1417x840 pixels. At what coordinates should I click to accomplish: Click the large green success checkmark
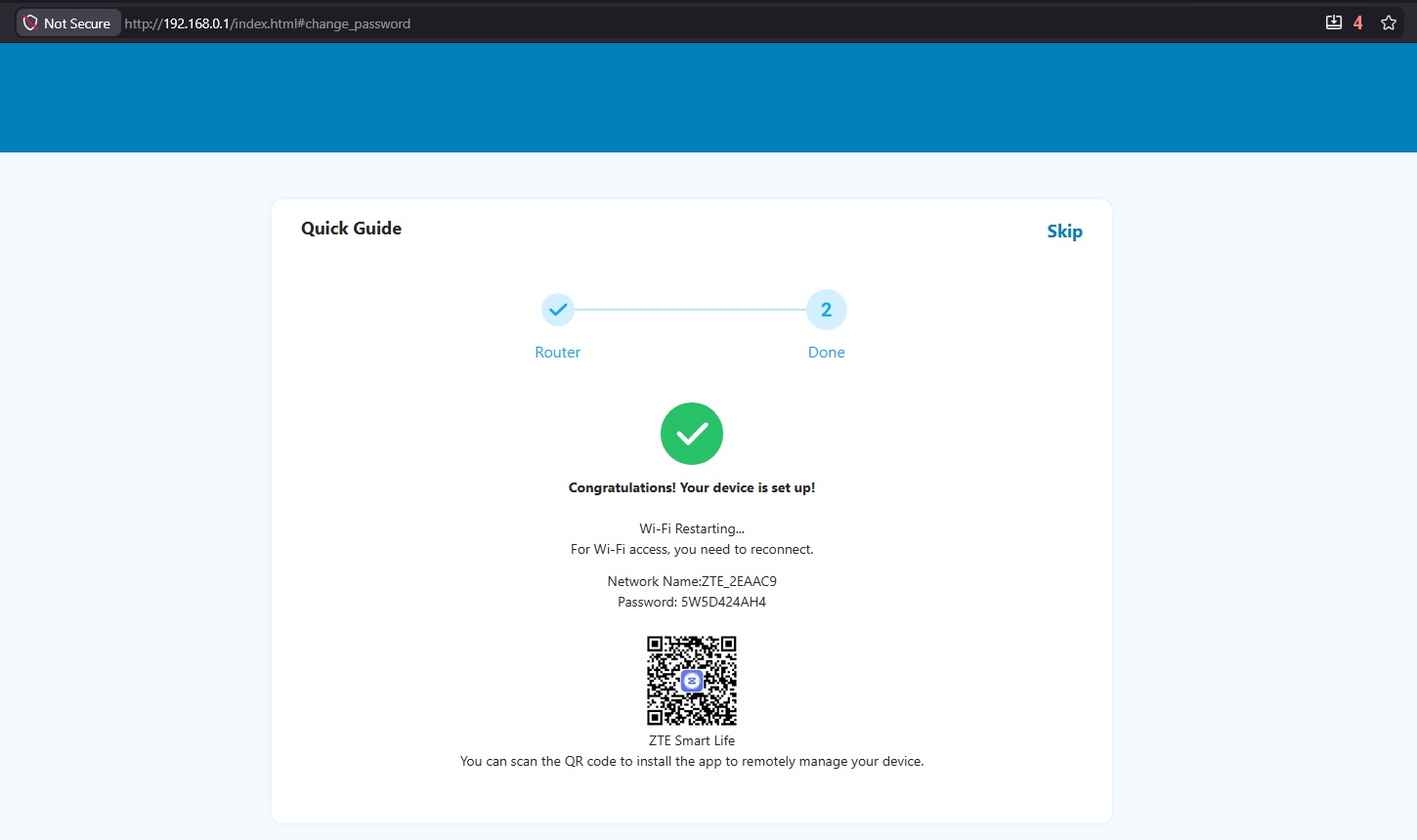[692, 434]
